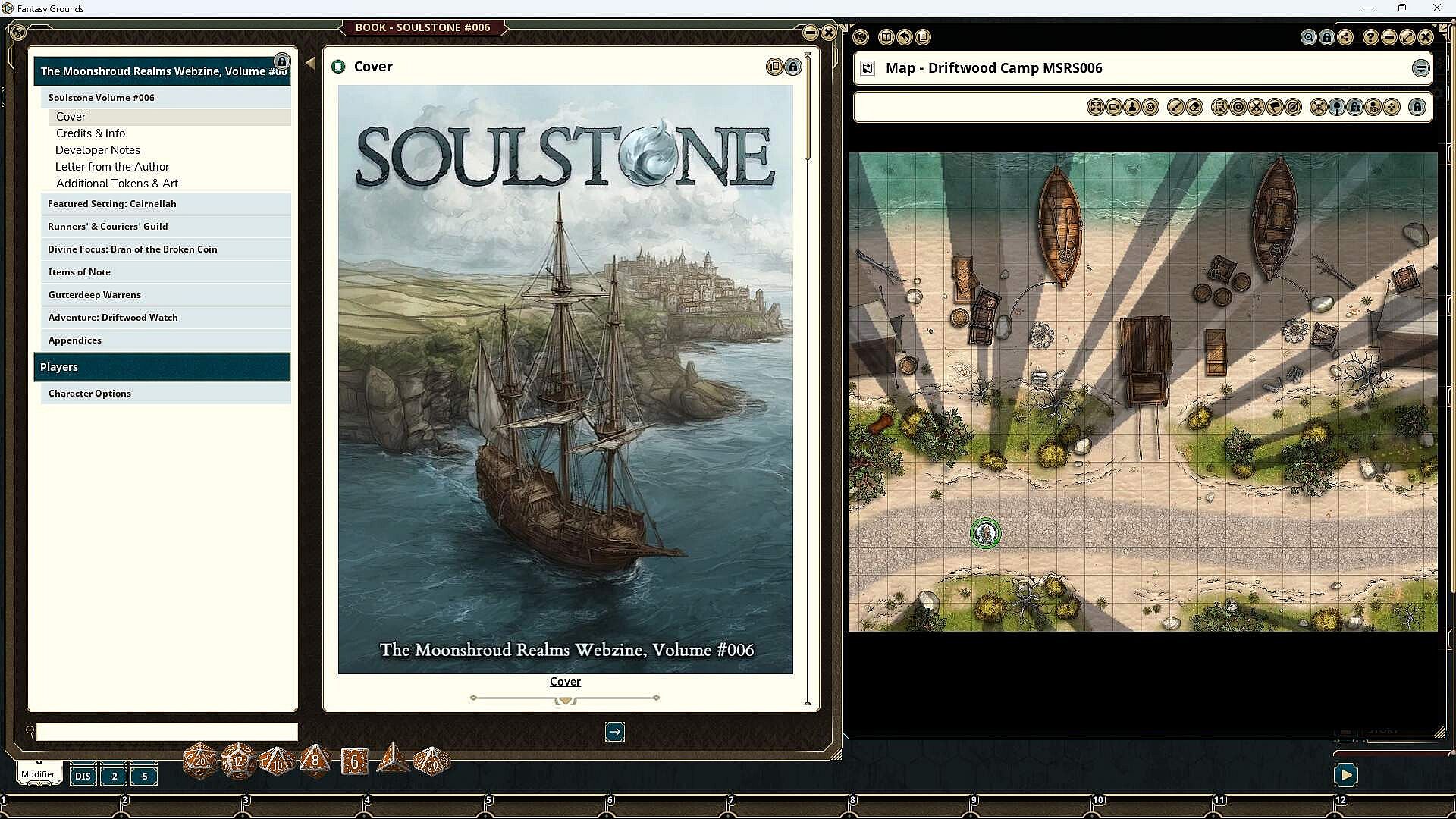Viewport: 1456px width, 819px height.
Task: Click the crossed swords X icon in map toolbar
Action: [x=1257, y=108]
